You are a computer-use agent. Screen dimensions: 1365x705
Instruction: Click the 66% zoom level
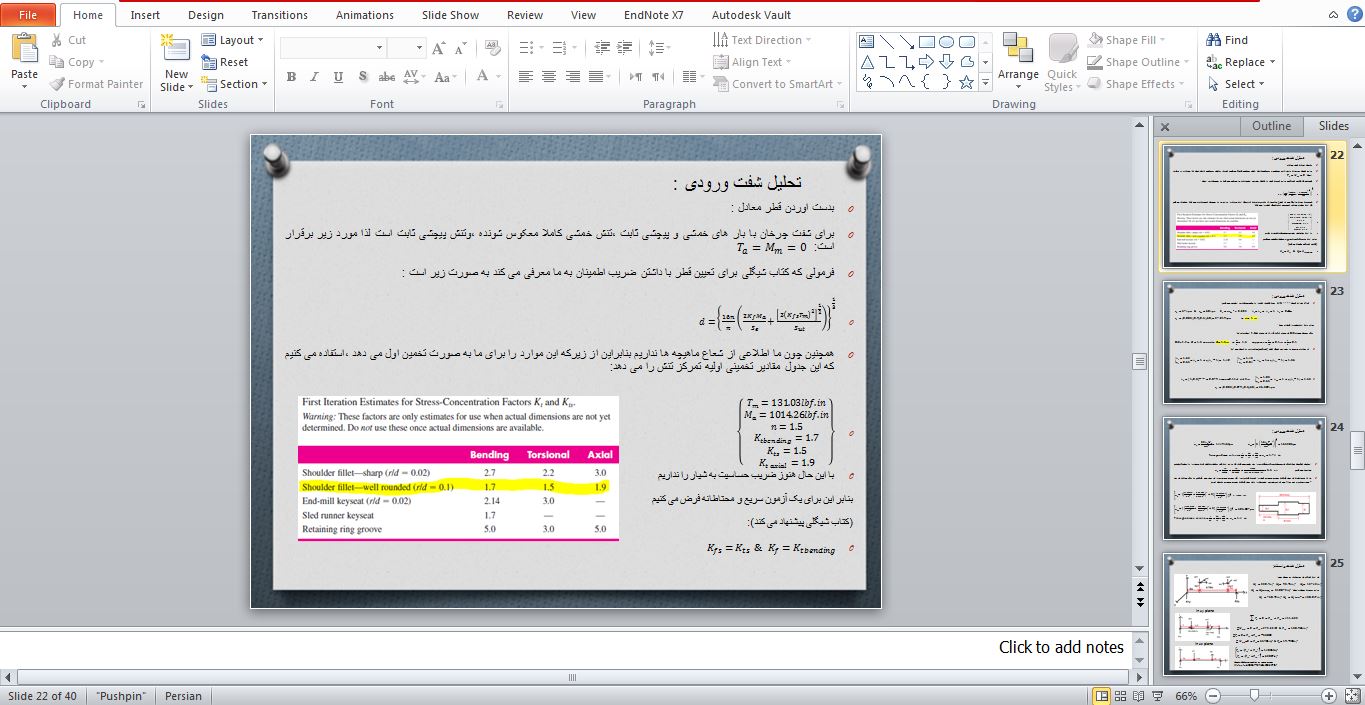[x=1186, y=696]
